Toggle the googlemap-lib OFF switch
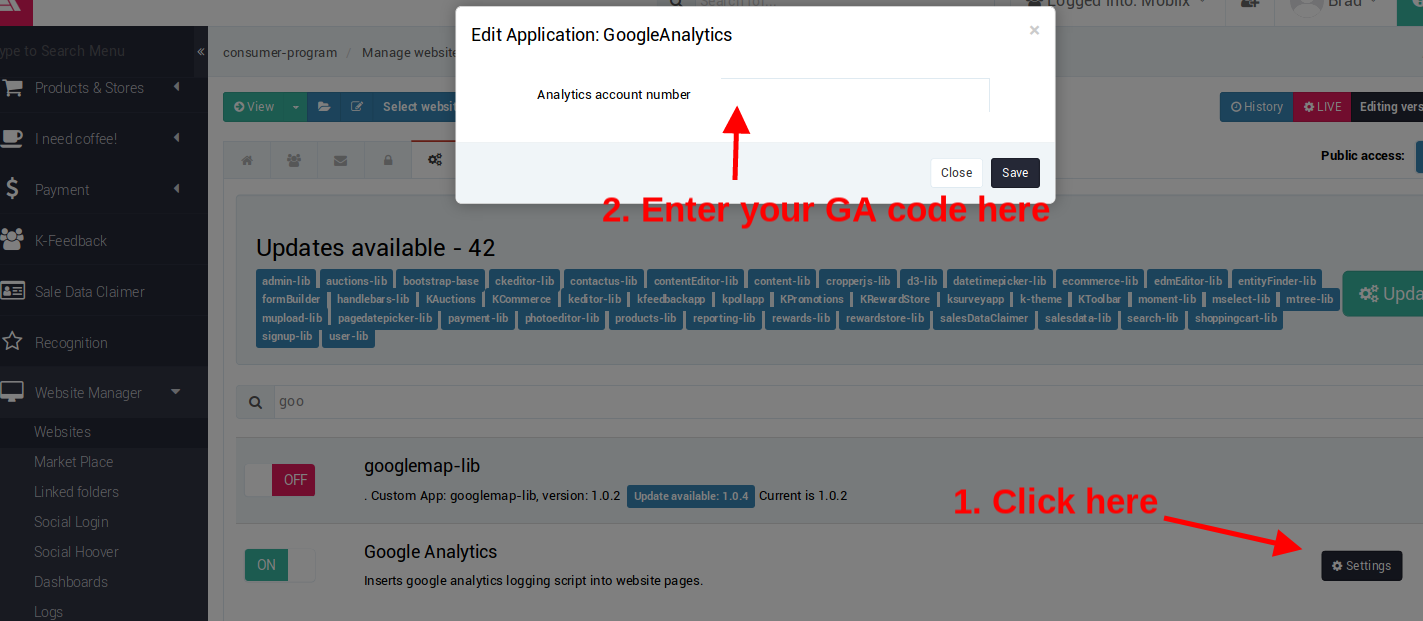Image resolution: width=1423 pixels, height=621 pixels. 280,480
